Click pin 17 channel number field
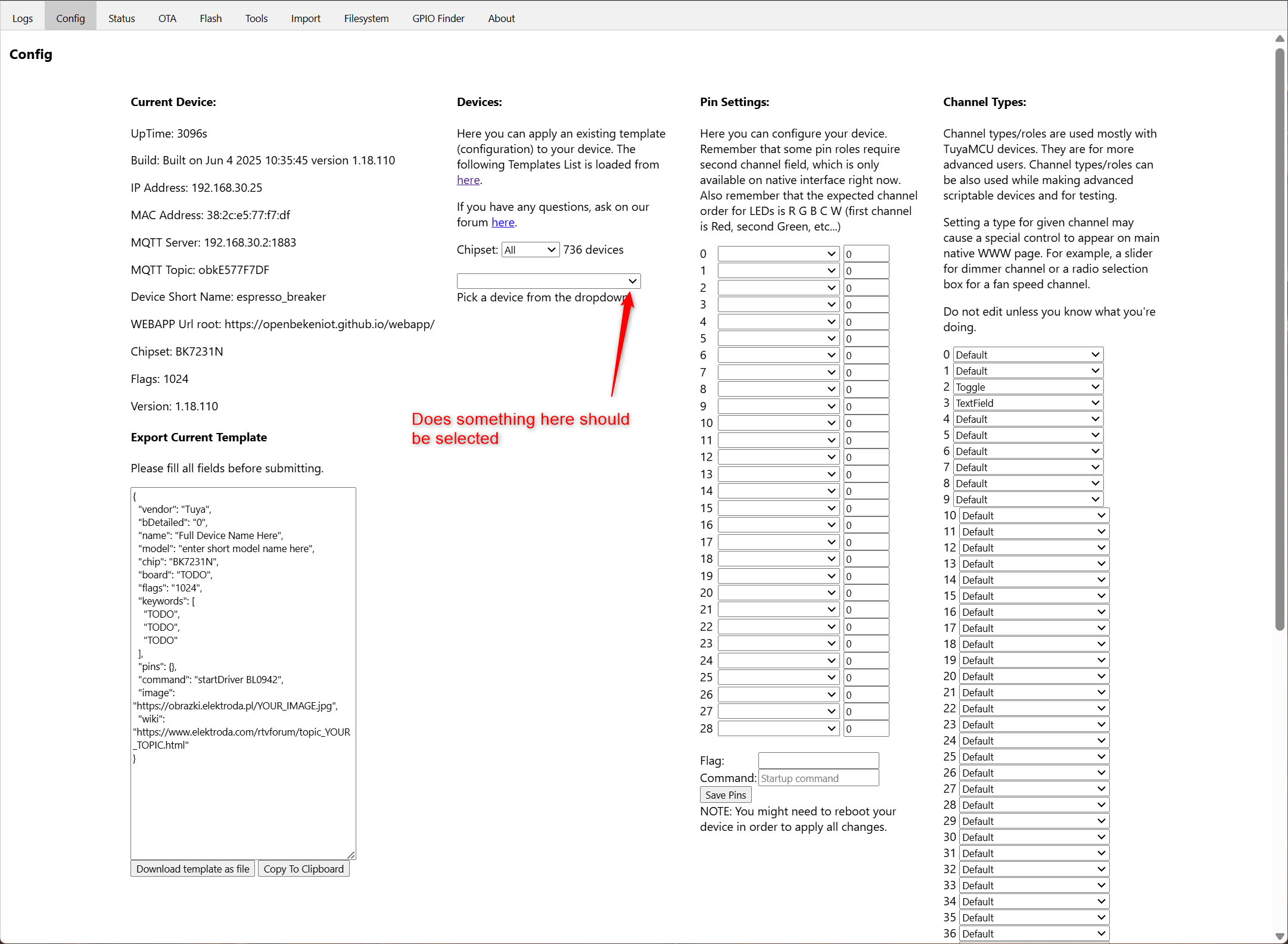Screen dimensions: 1288x944 click(x=866, y=542)
